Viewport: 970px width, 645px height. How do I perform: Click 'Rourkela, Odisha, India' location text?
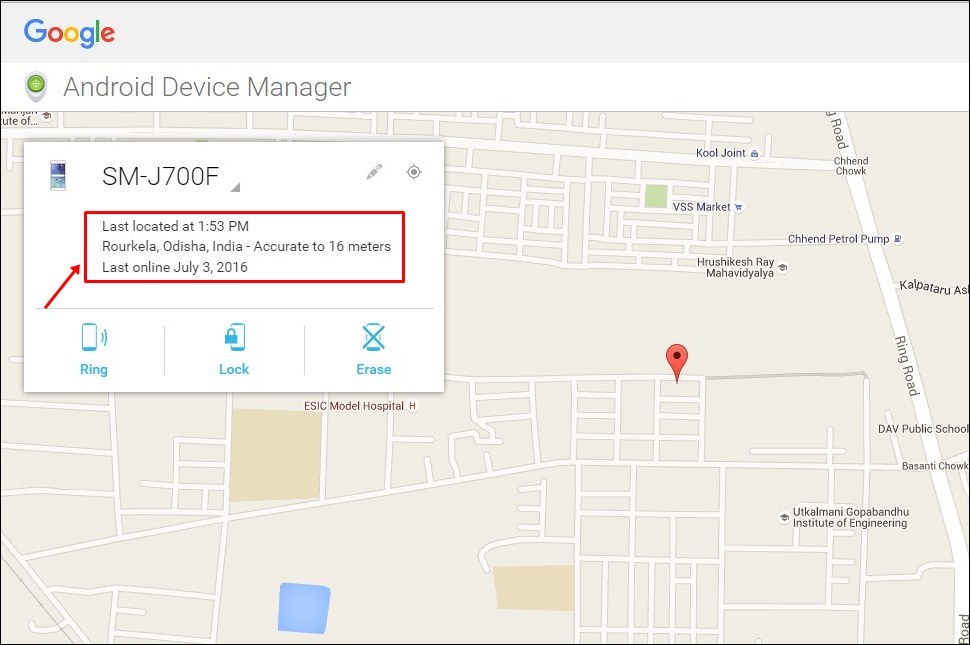pos(172,246)
